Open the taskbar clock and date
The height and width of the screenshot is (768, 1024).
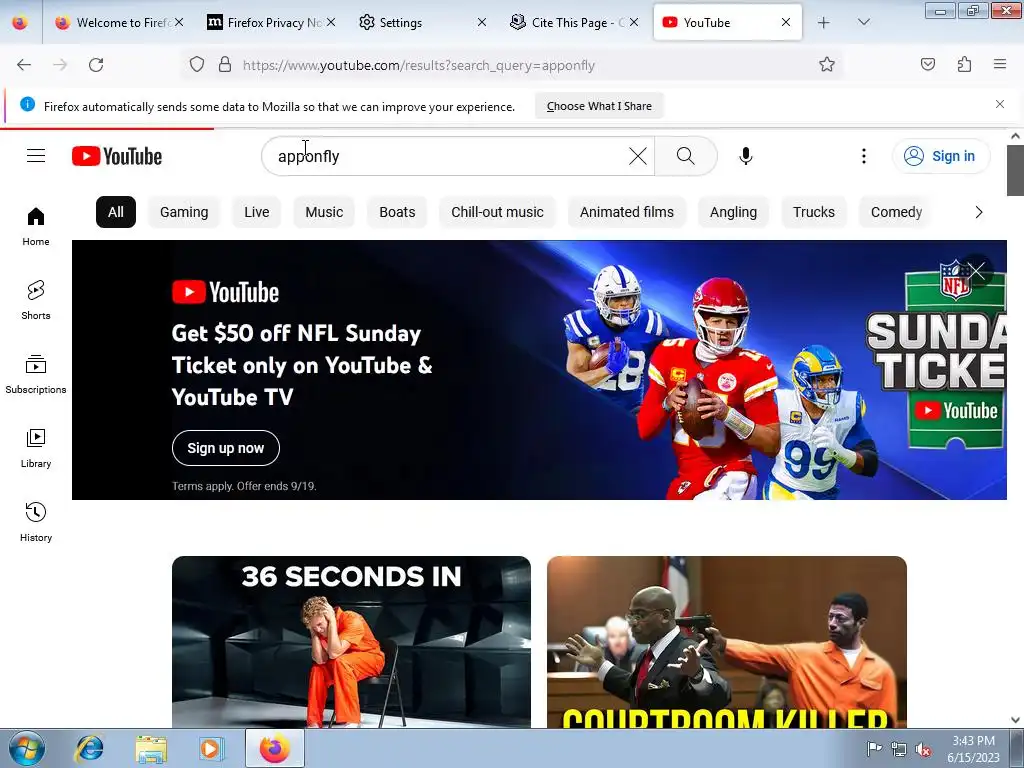click(973, 748)
